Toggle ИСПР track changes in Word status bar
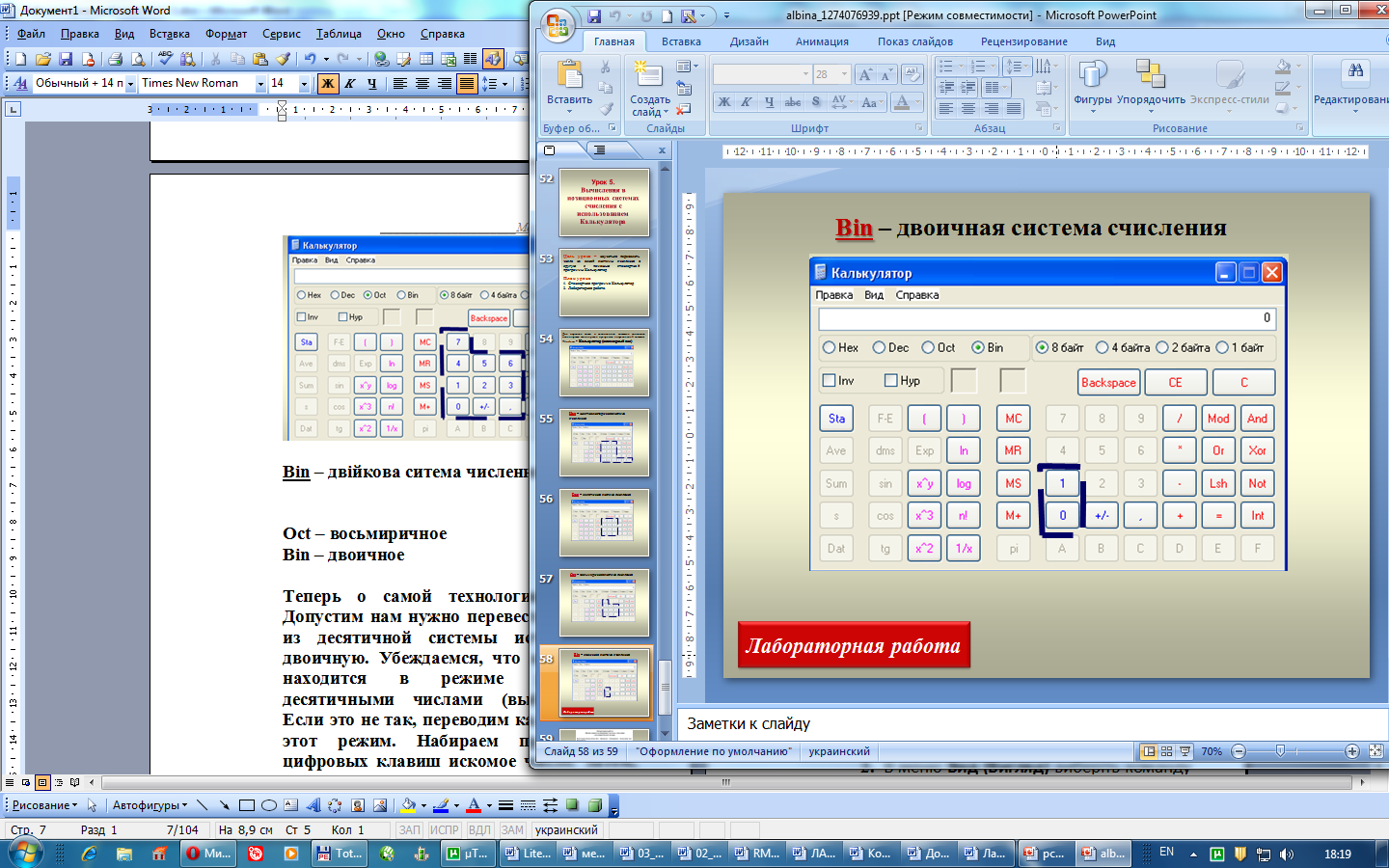 coord(445,829)
